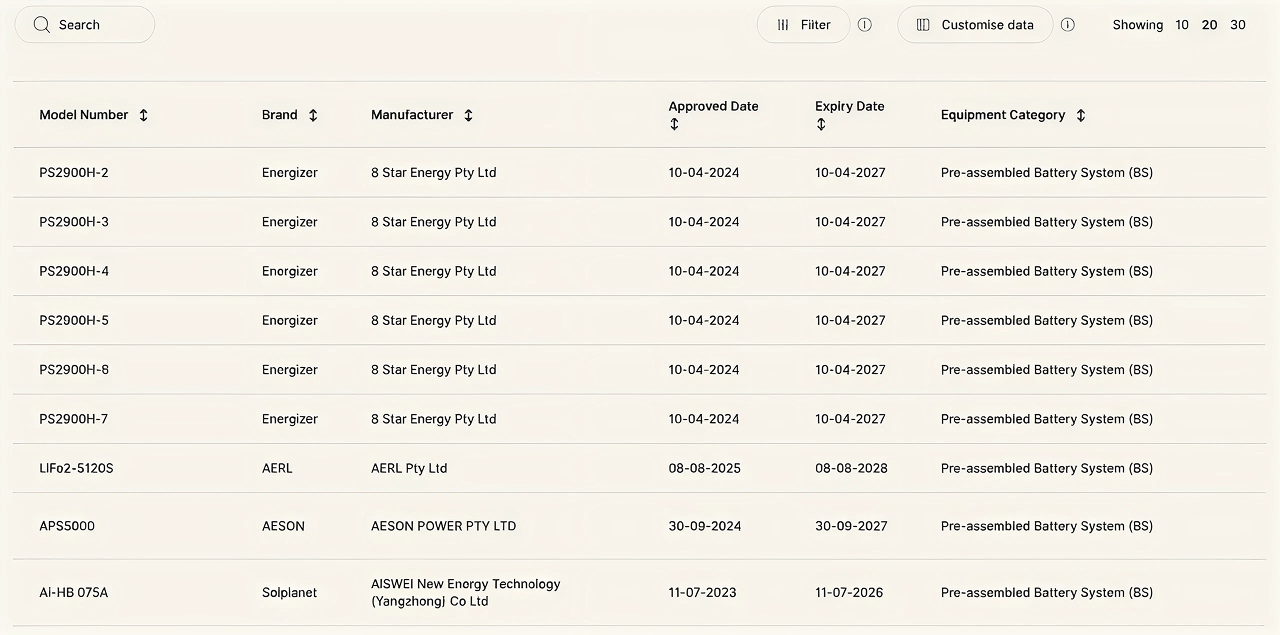Select model number LIFe2-5120S
The width and height of the screenshot is (1280, 635).
[76, 468]
